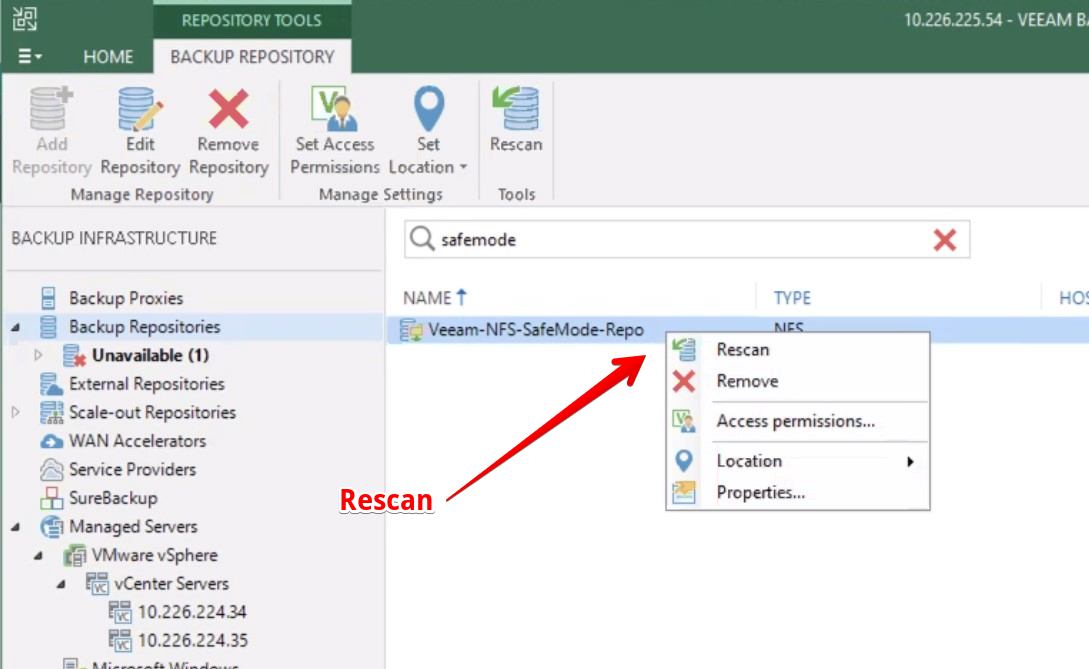Select vCenter Servers in the tree
This screenshot has height=669, width=1089.
[x=172, y=584]
